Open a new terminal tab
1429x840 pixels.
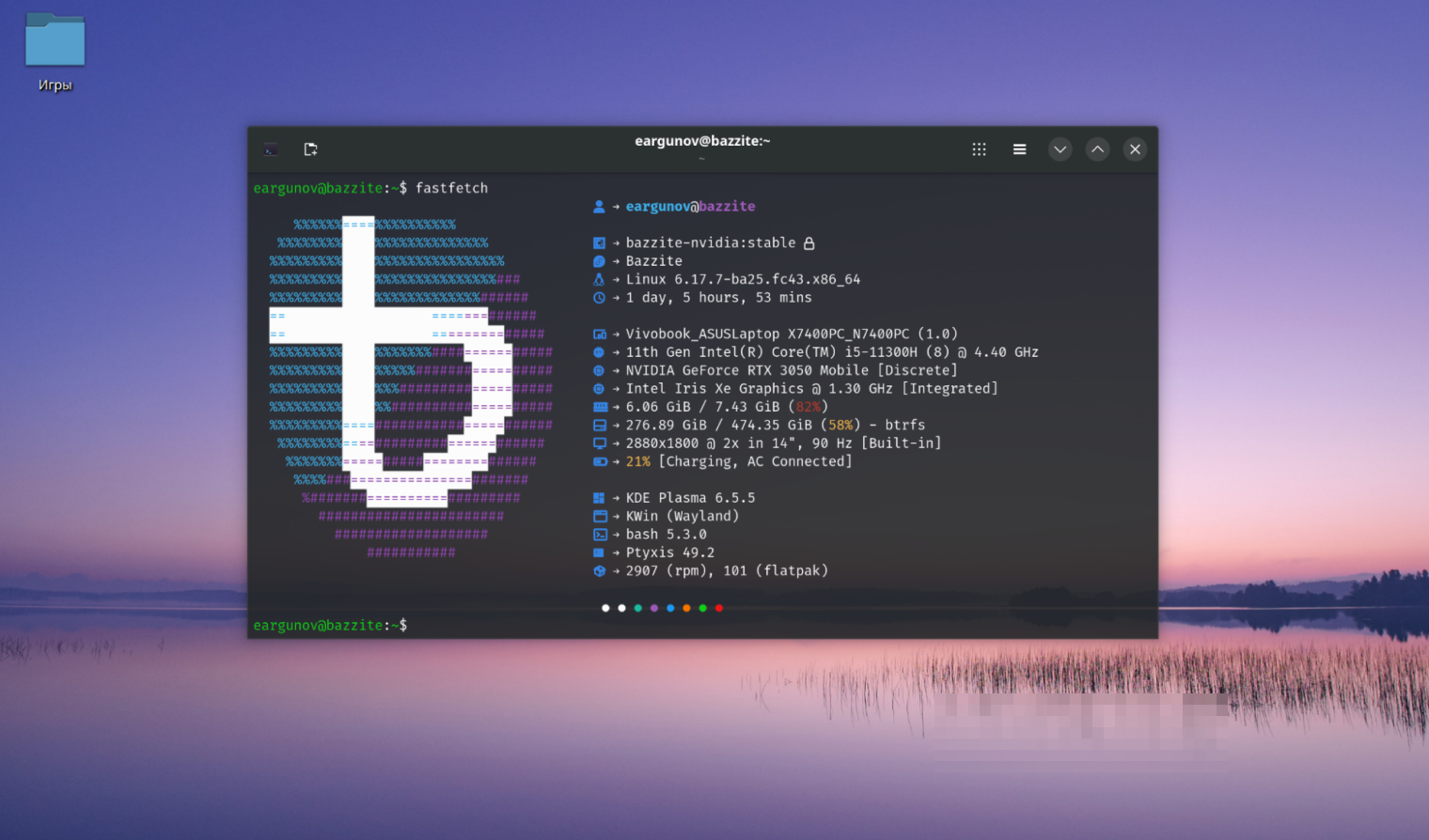[x=310, y=148]
